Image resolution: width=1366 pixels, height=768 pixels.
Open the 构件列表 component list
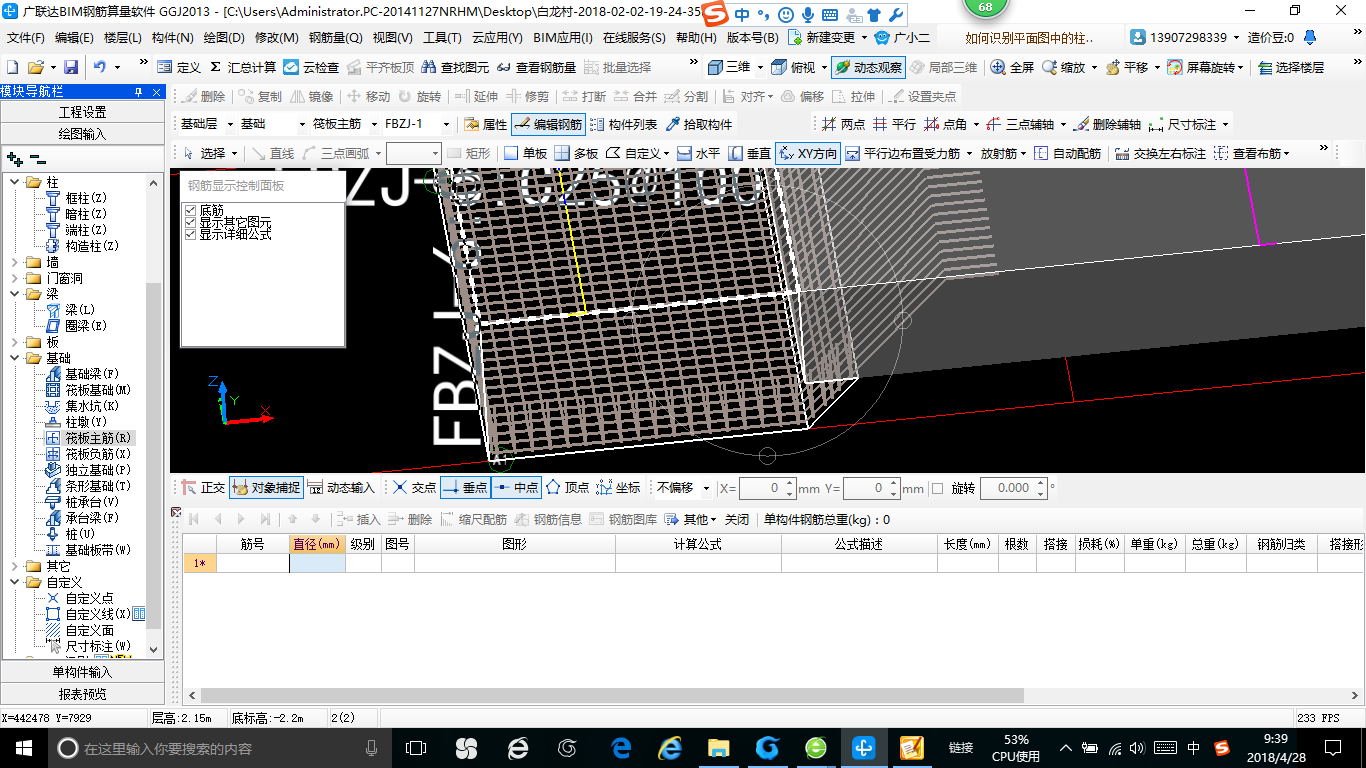623,124
